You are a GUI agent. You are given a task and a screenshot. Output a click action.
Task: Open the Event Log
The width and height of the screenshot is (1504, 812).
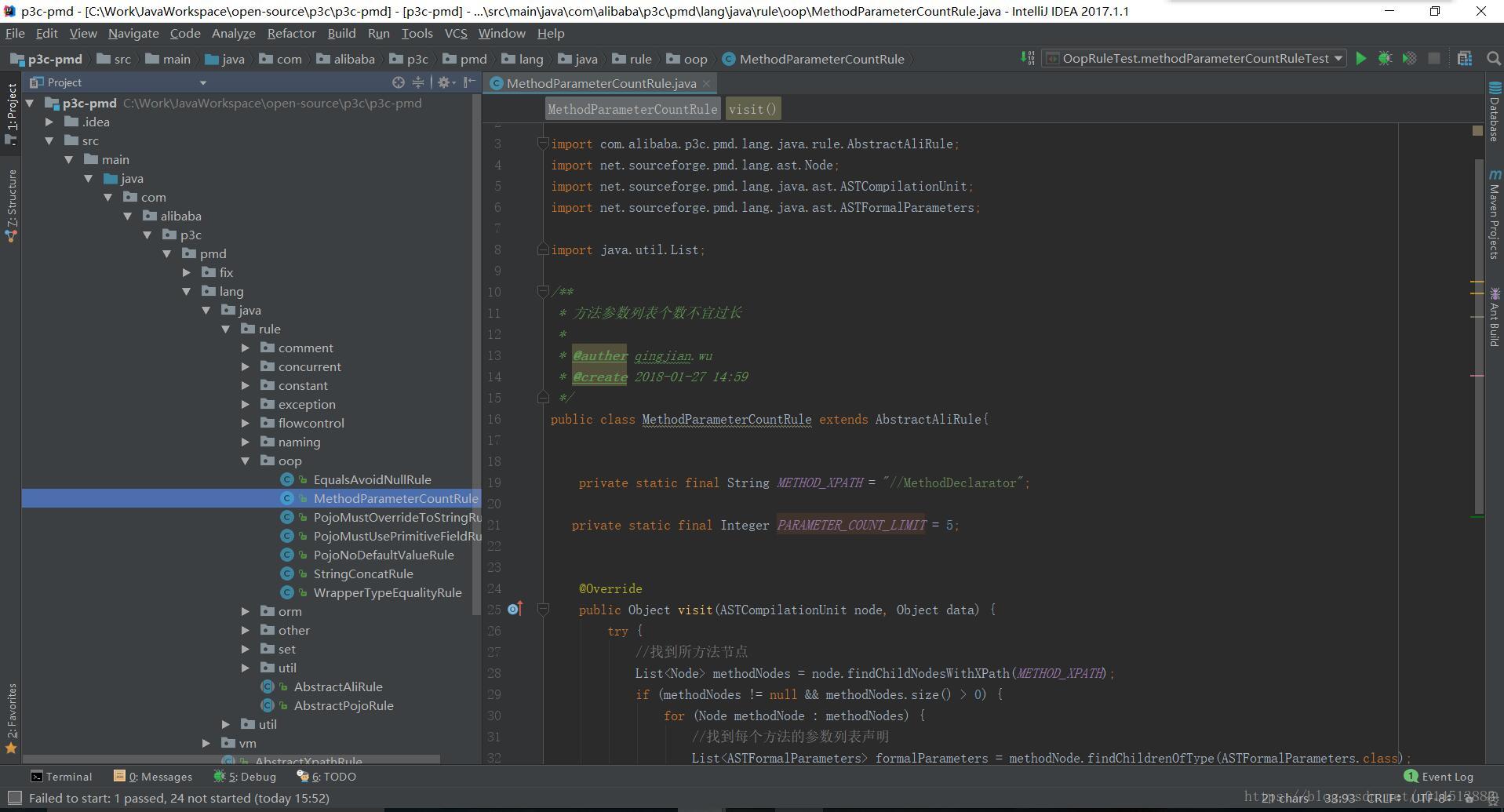(1439, 776)
